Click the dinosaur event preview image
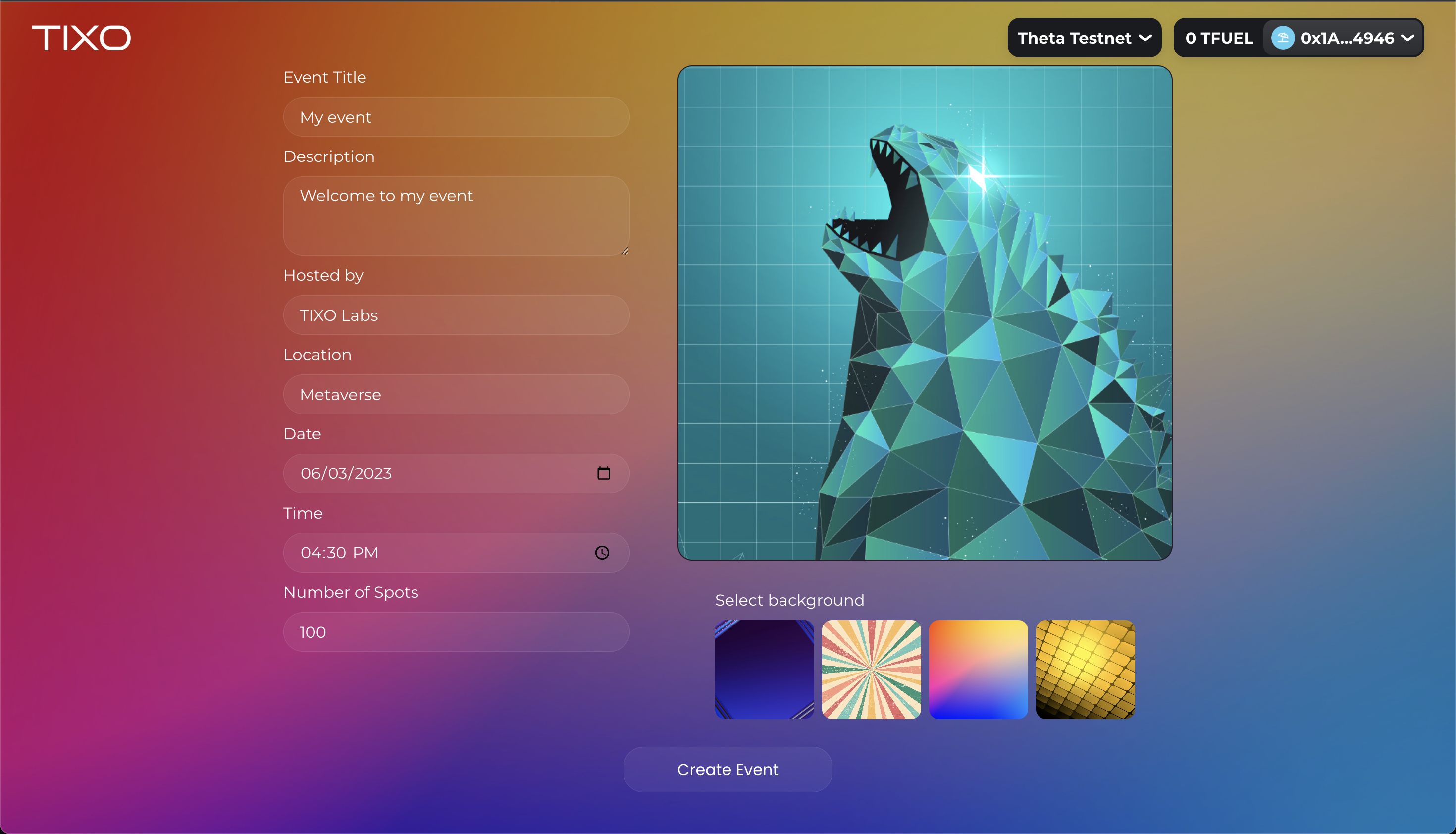This screenshot has height=834, width=1456. coord(925,313)
